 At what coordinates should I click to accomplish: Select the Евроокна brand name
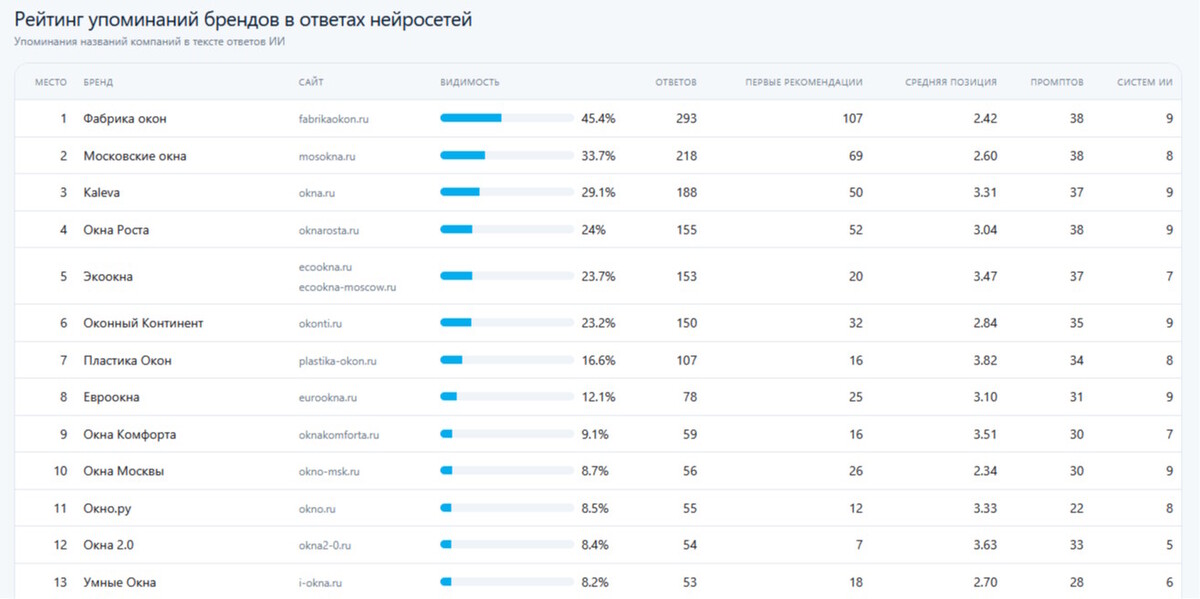click(111, 398)
